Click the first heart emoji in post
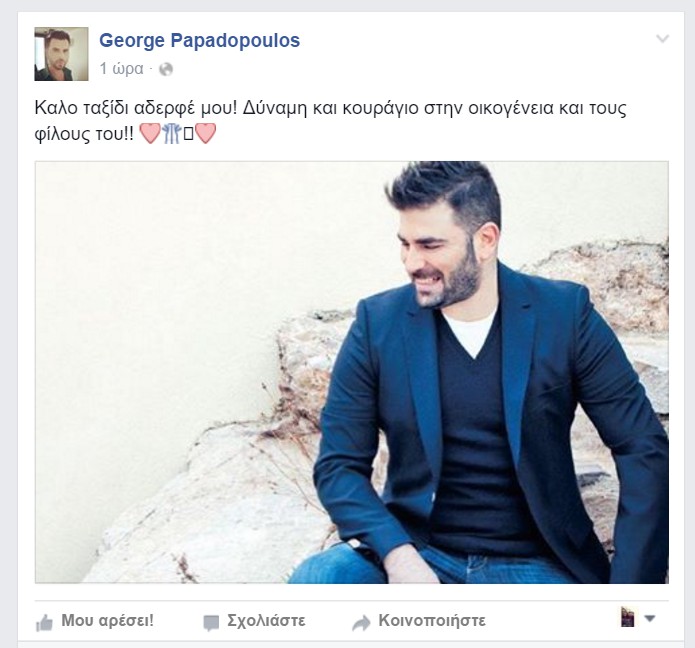Image resolution: width=695 pixels, height=648 pixels. click(150, 133)
